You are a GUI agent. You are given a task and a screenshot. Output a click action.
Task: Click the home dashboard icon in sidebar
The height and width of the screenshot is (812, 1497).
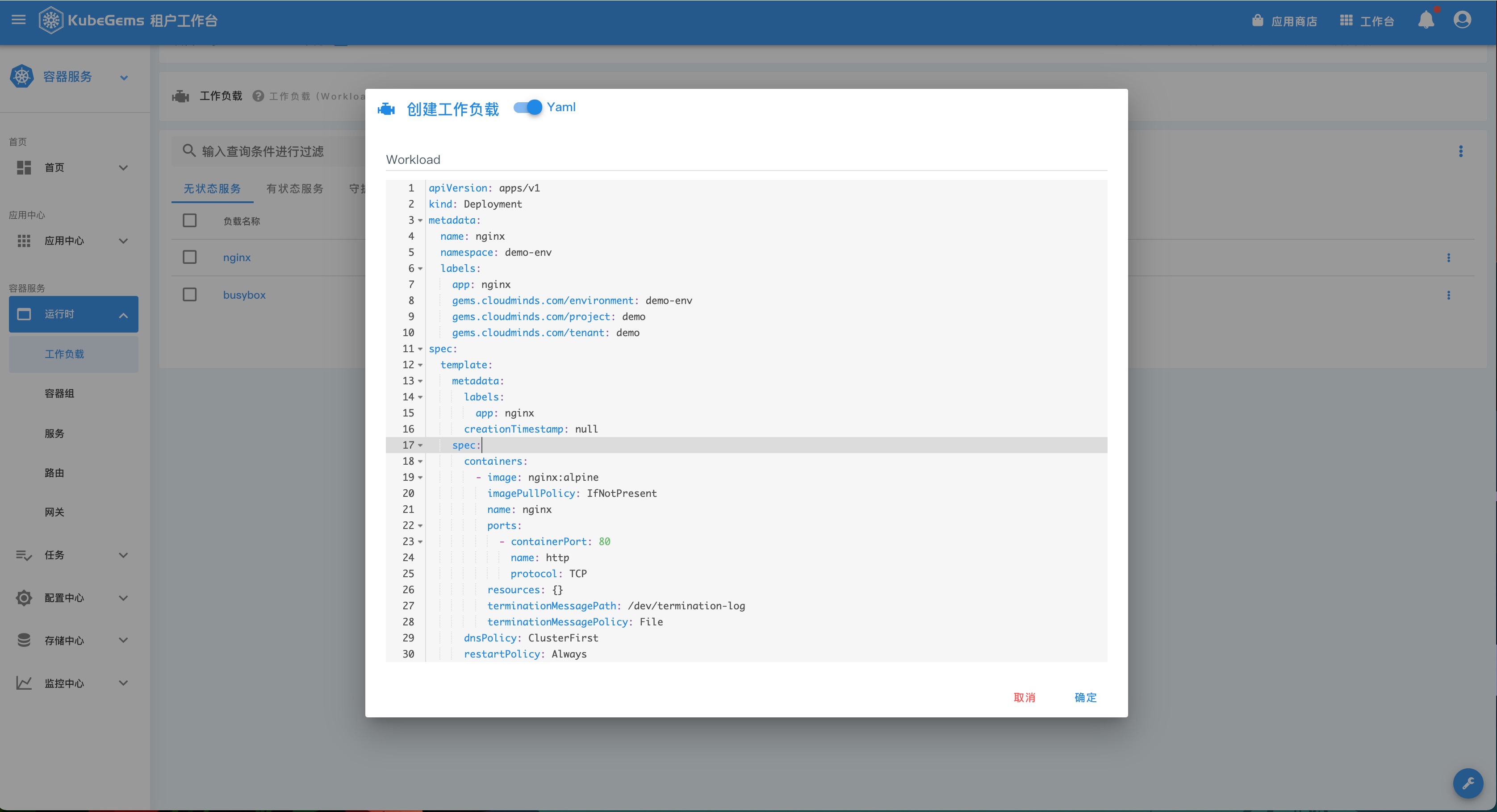point(24,167)
